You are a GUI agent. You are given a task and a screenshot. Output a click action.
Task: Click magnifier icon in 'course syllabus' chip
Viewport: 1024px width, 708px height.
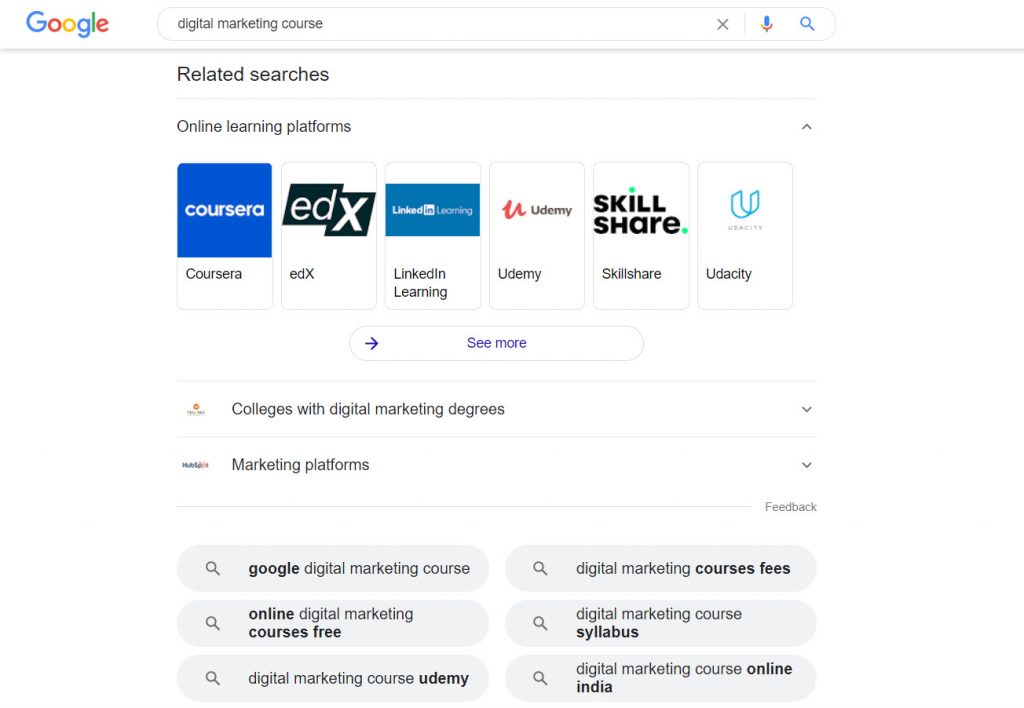click(540, 623)
